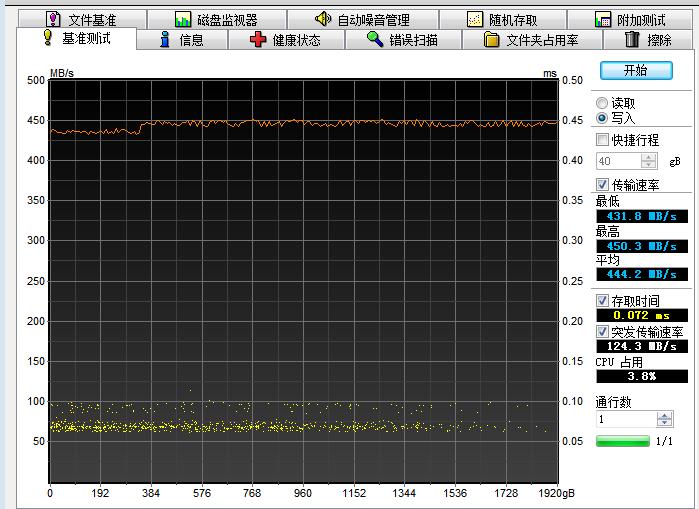
Task: Select the 写入 (write) radio button
Action: click(602, 118)
